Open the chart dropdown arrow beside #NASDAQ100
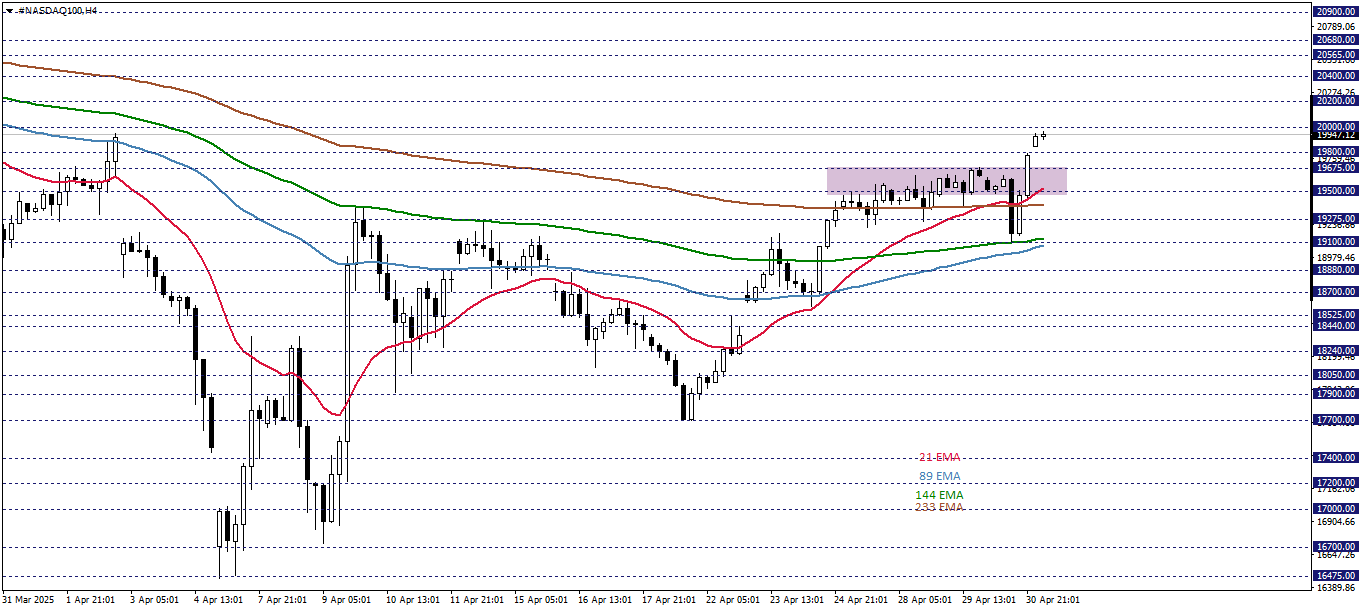This screenshot has height=611, width=1362. pyautogui.click(x=8, y=9)
